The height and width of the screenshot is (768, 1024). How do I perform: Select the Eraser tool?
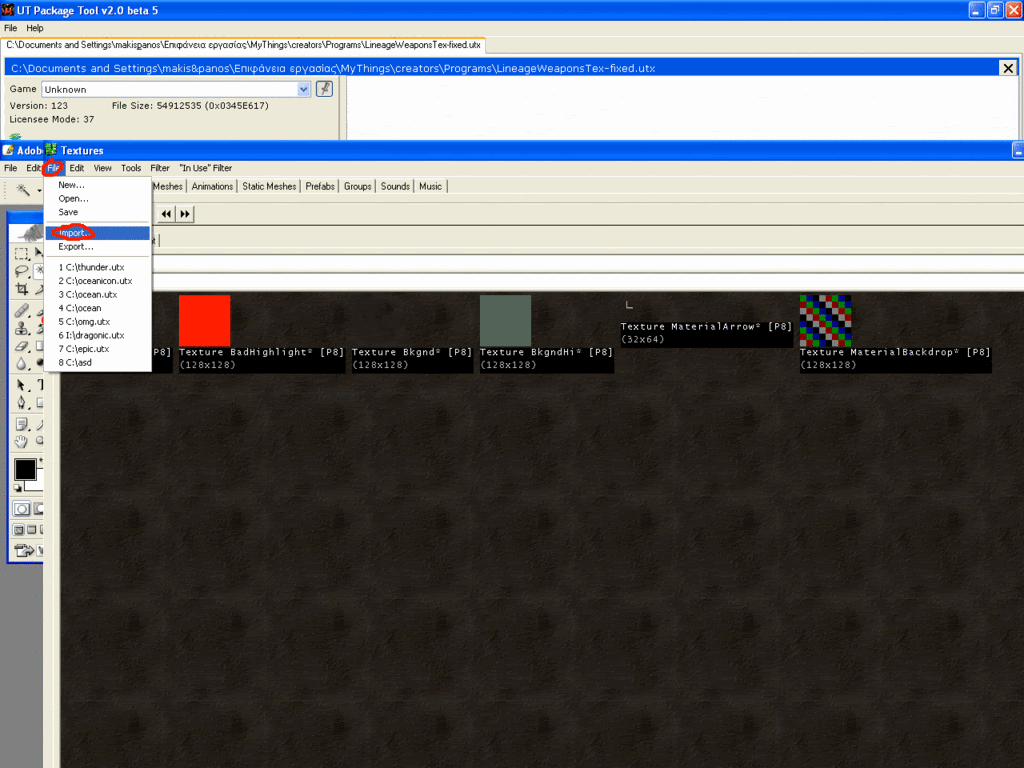pos(21,346)
